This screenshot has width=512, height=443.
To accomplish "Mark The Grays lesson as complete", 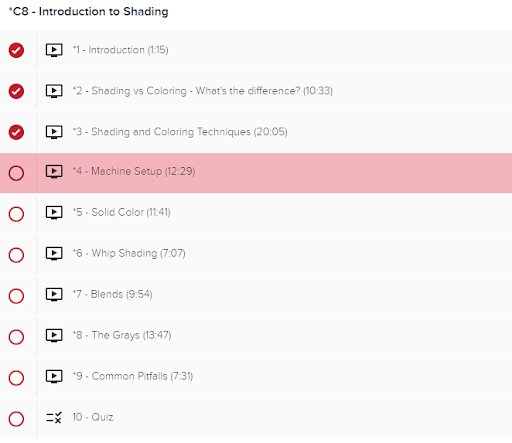I will (16, 337).
